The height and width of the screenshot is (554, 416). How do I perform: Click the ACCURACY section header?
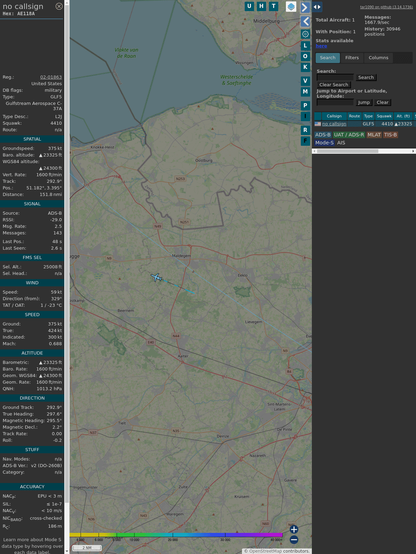pos(32,487)
